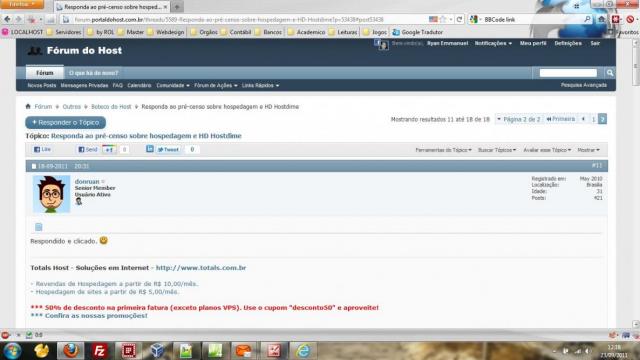Switch to the Fórum tab
640x360 pixels.
pos(44,73)
